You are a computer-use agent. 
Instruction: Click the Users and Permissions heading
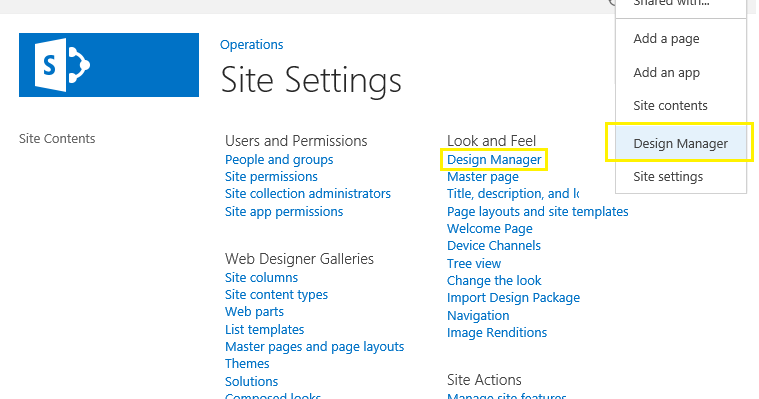(296, 141)
